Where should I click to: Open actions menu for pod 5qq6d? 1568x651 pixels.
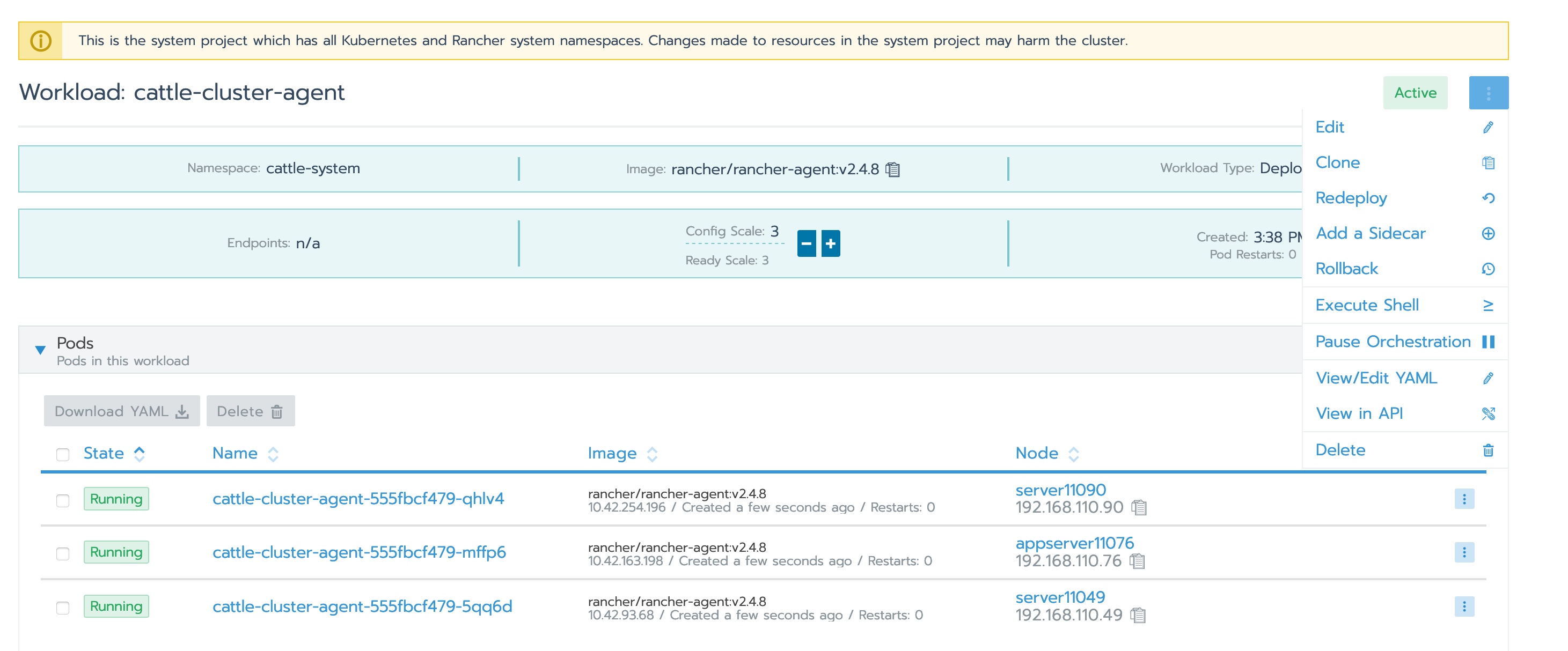click(1464, 606)
